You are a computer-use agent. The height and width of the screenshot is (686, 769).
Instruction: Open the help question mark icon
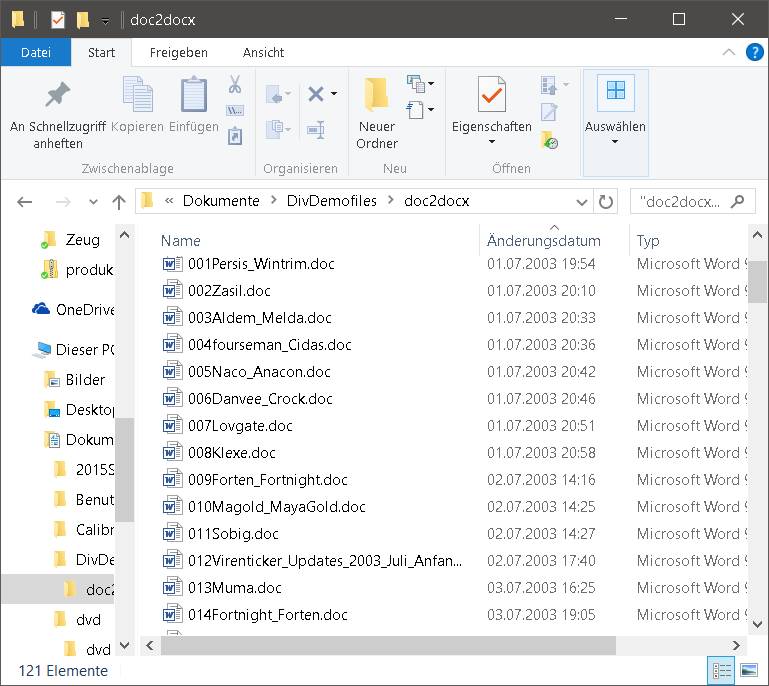point(754,52)
